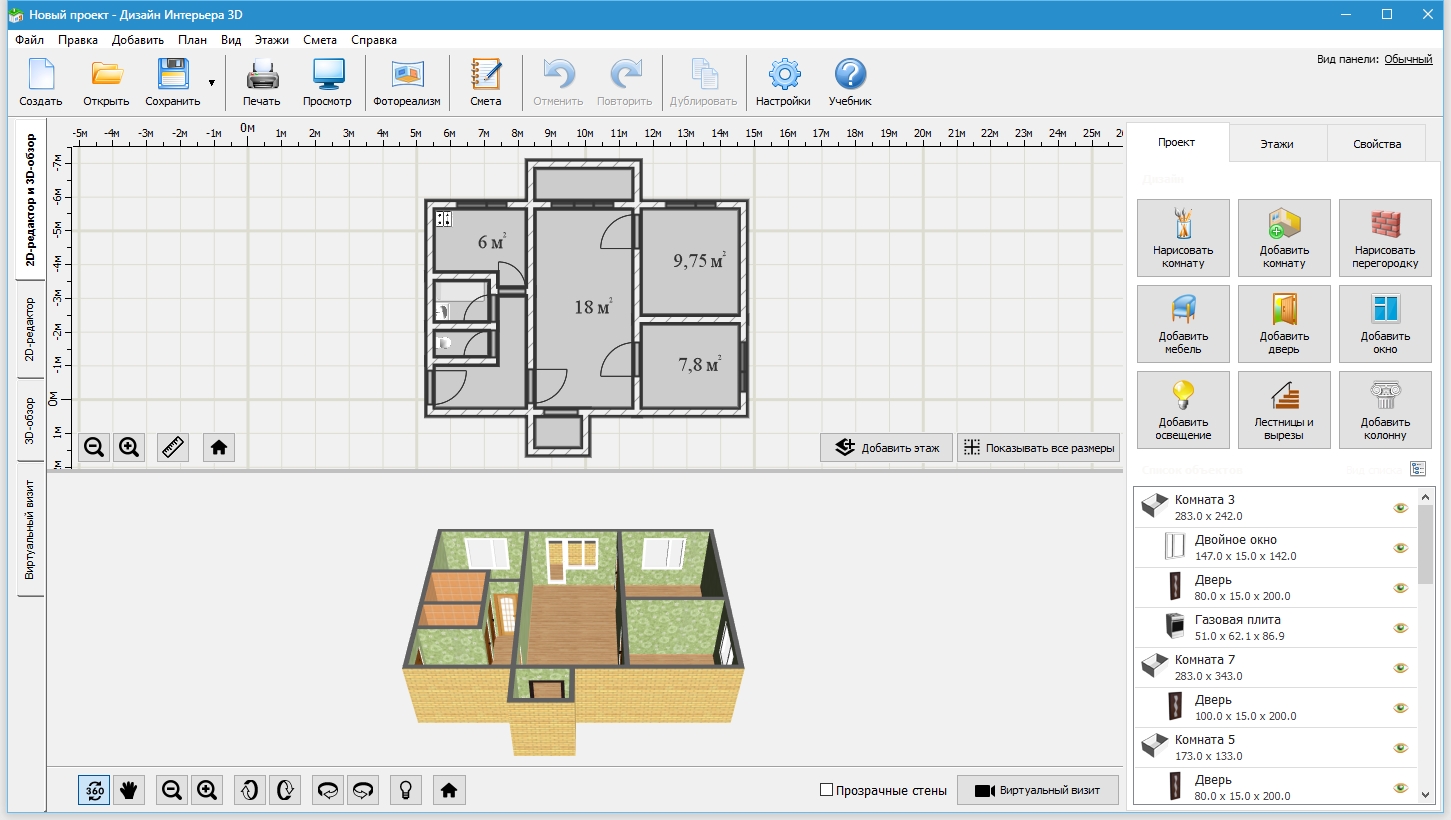
Task: Click Добавить этаж button
Action: 886,448
